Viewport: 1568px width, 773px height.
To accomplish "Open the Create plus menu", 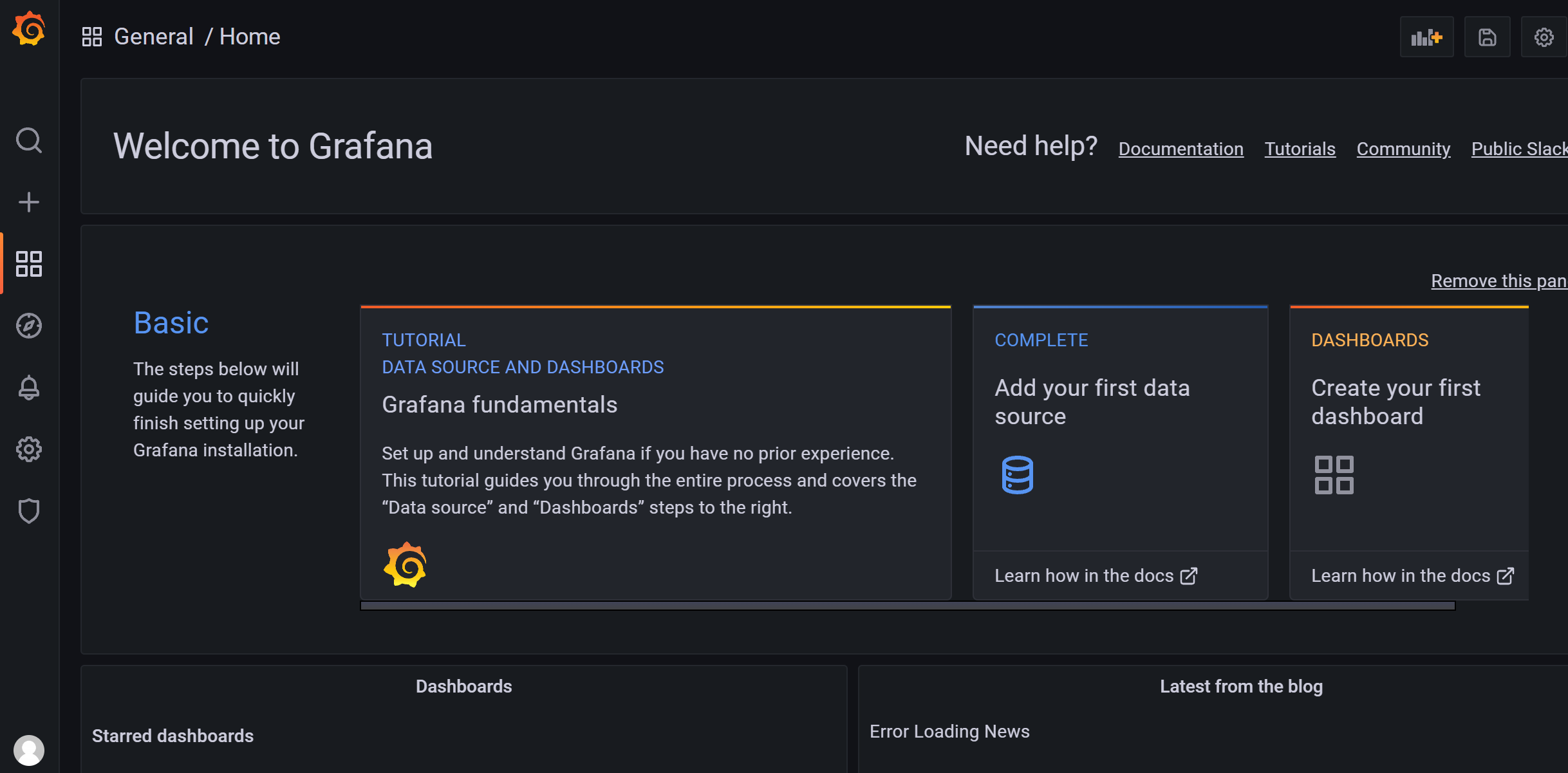I will pos(29,202).
